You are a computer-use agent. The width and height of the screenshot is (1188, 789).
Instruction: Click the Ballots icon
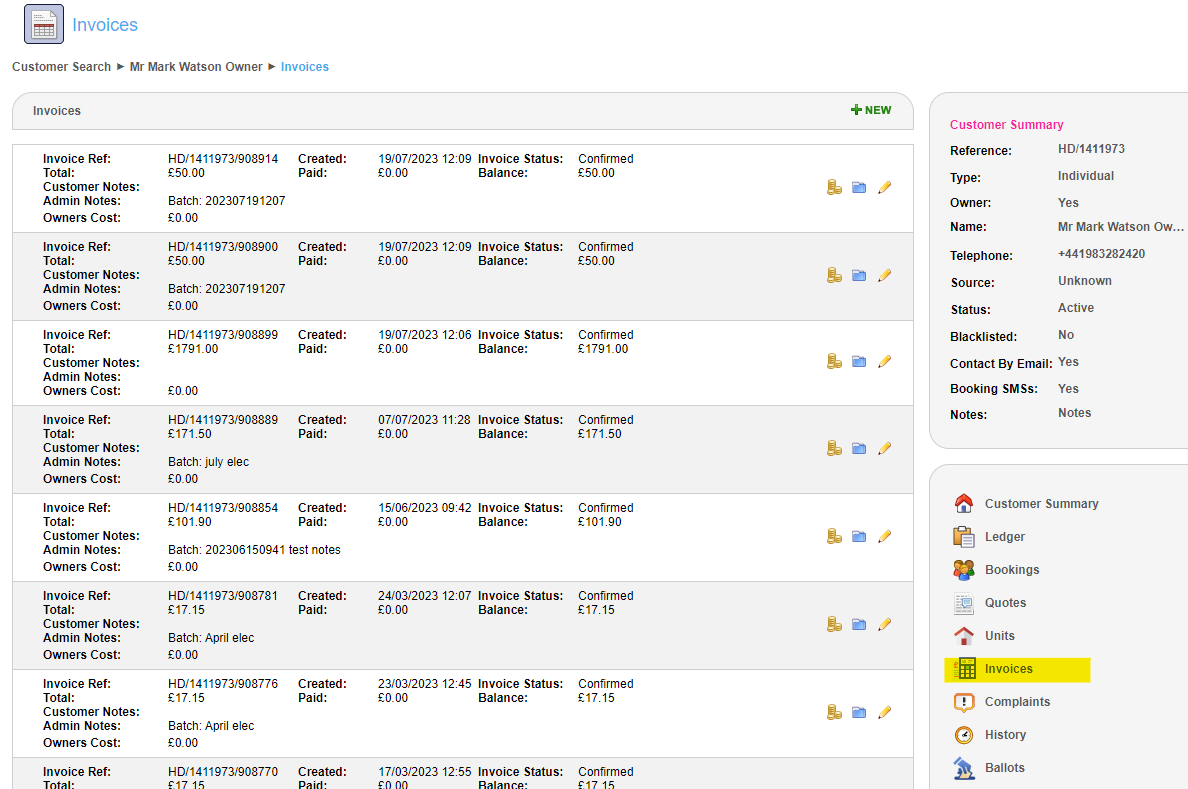point(964,768)
